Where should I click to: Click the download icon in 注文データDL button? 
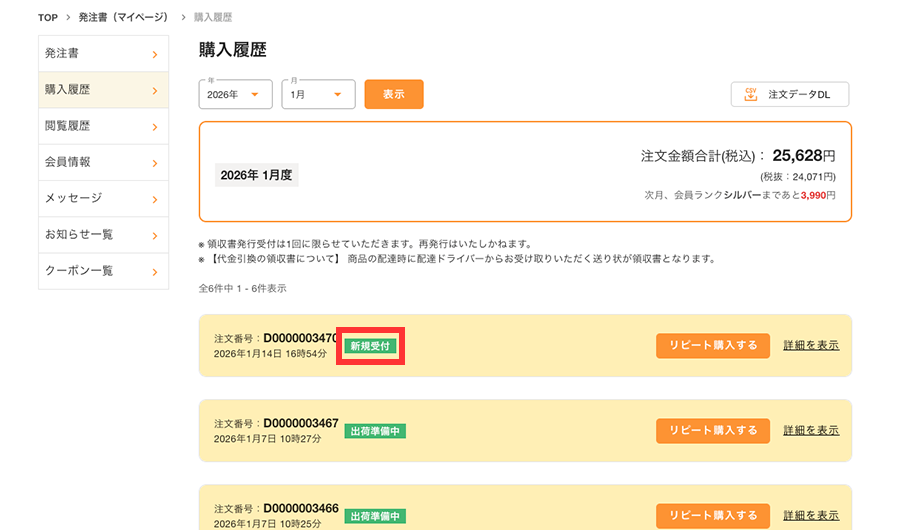click(750, 94)
